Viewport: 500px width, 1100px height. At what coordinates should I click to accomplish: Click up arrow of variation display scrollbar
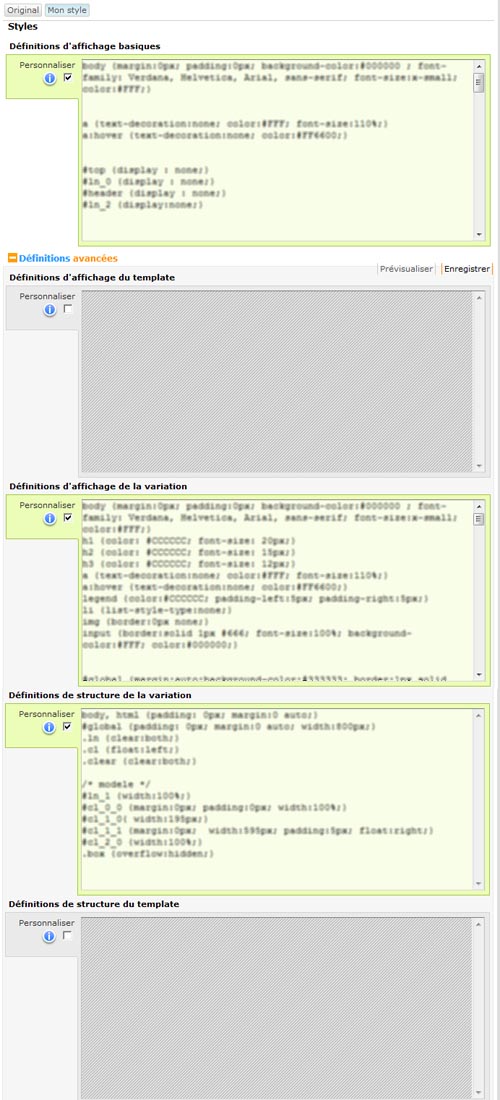point(479,505)
